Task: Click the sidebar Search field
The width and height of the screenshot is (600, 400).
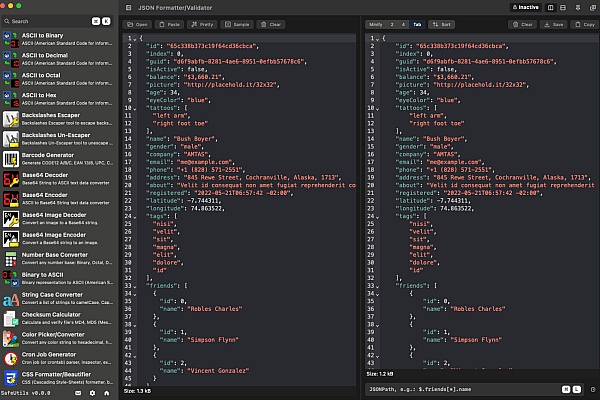Action: pos(57,21)
